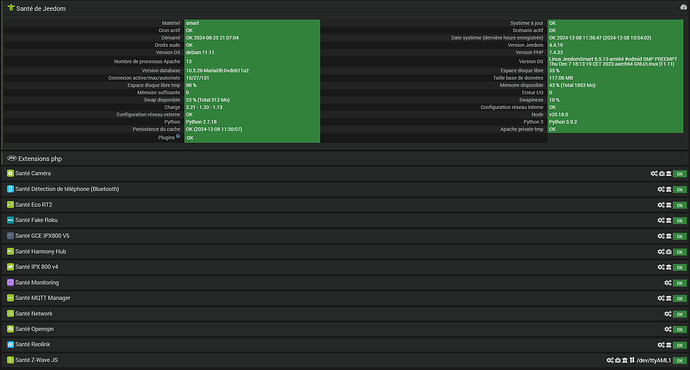The height and width of the screenshot is (370, 690).
Task: Expand the Santé Network panel
Action: 34,314
